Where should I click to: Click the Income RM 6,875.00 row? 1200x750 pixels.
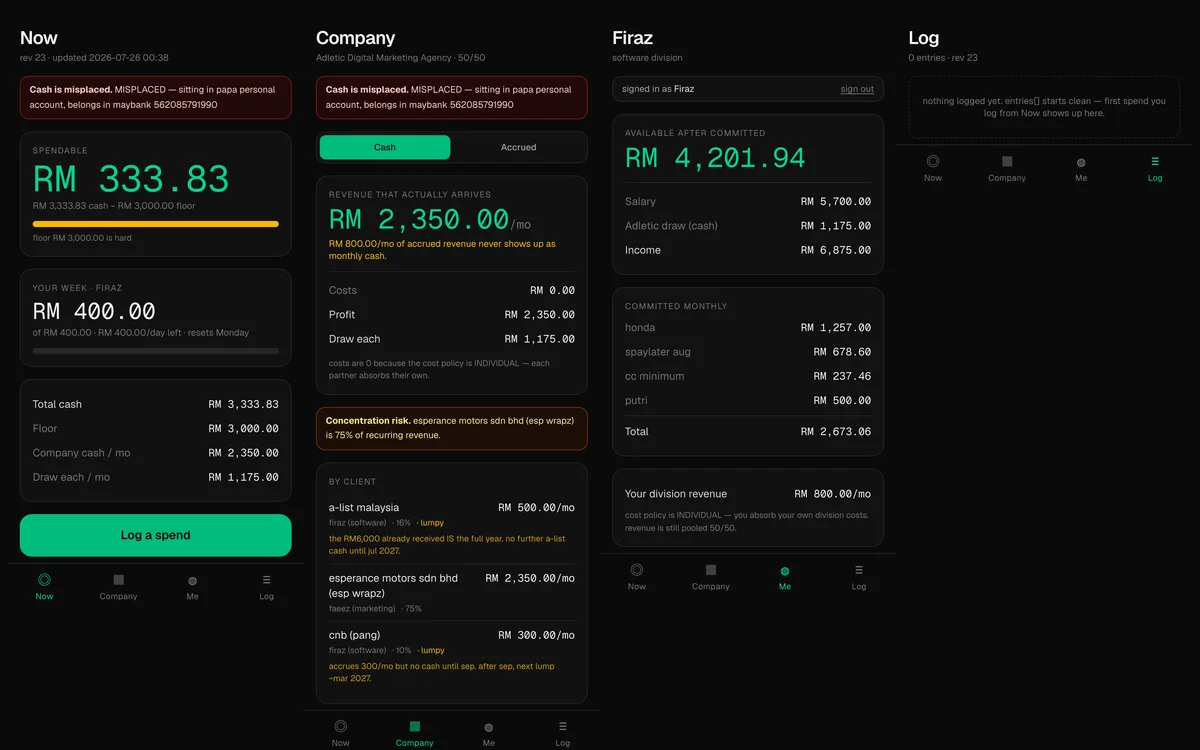click(x=748, y=250)
